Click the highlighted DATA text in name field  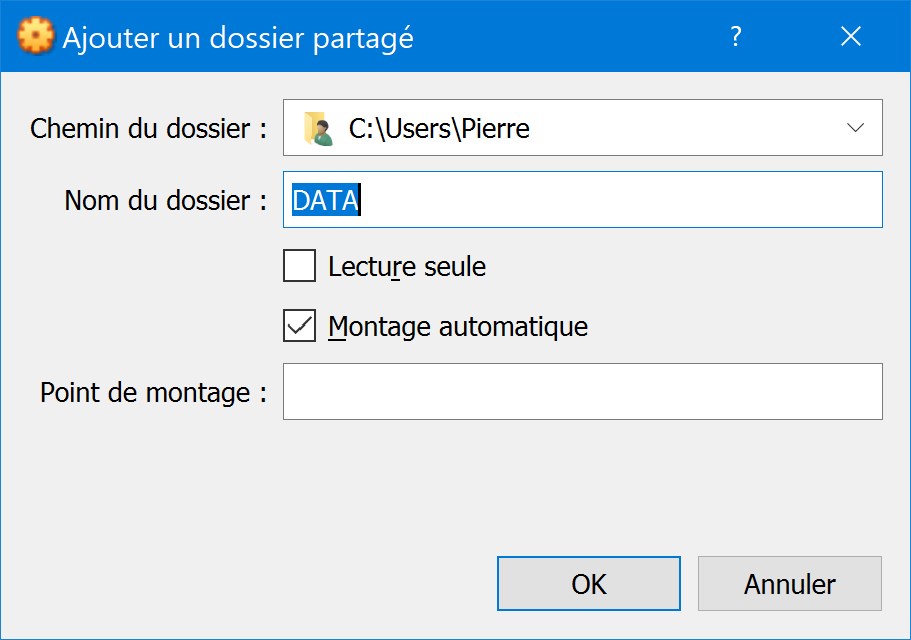point(325,200)
